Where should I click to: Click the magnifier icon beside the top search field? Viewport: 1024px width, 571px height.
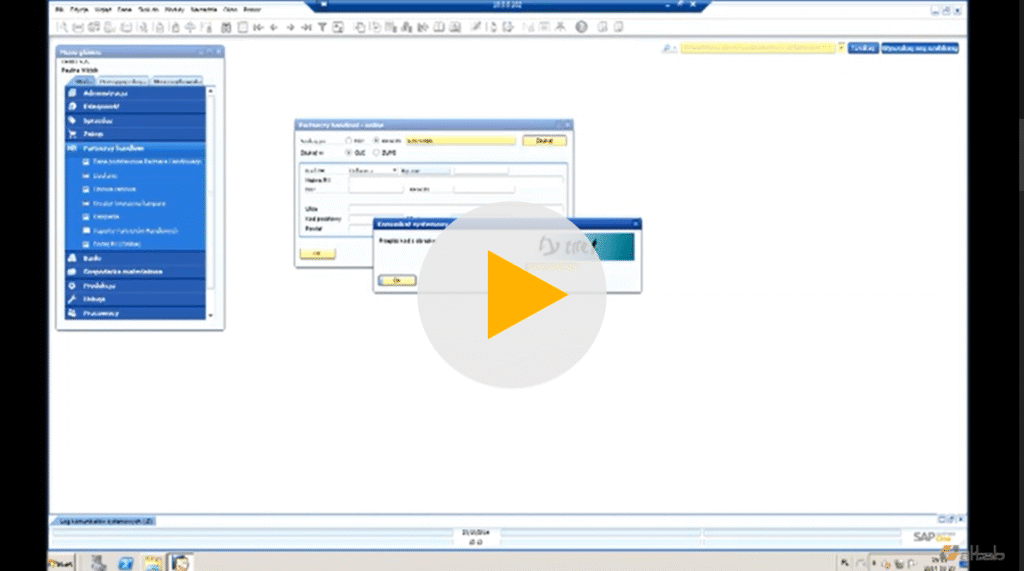click(667, 48)
